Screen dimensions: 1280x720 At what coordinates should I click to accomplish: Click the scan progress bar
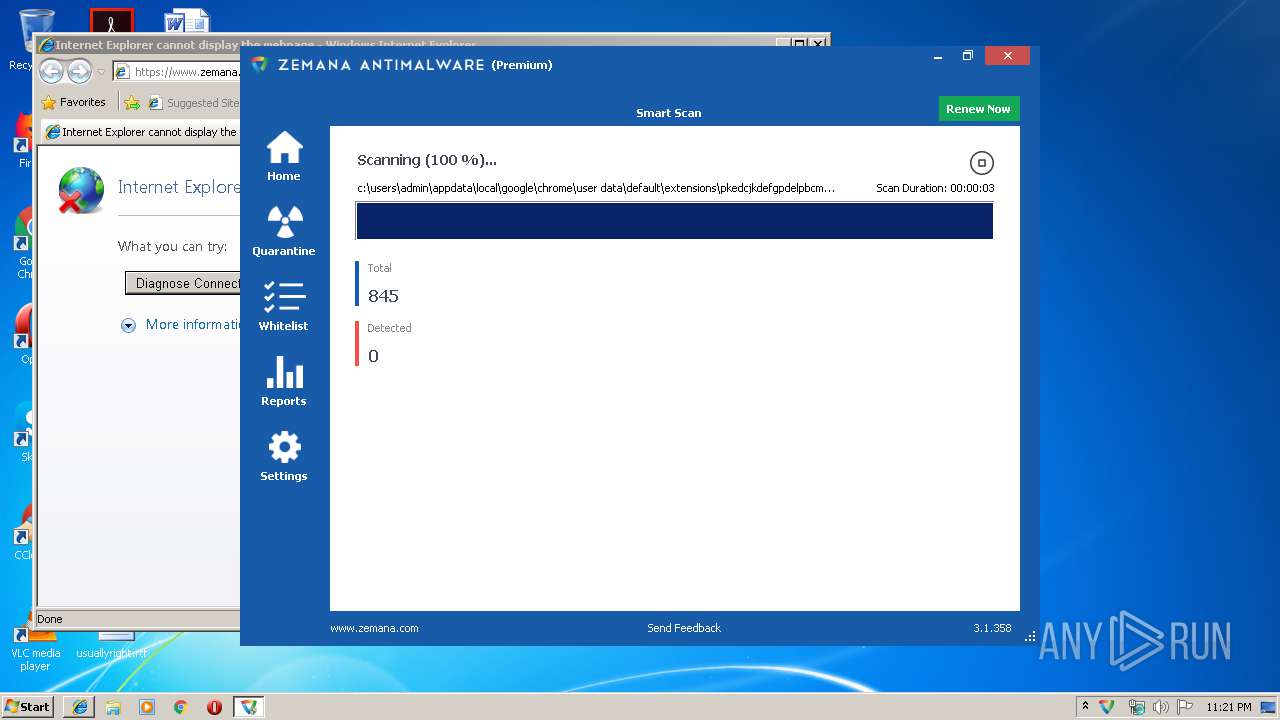[674, 221]
